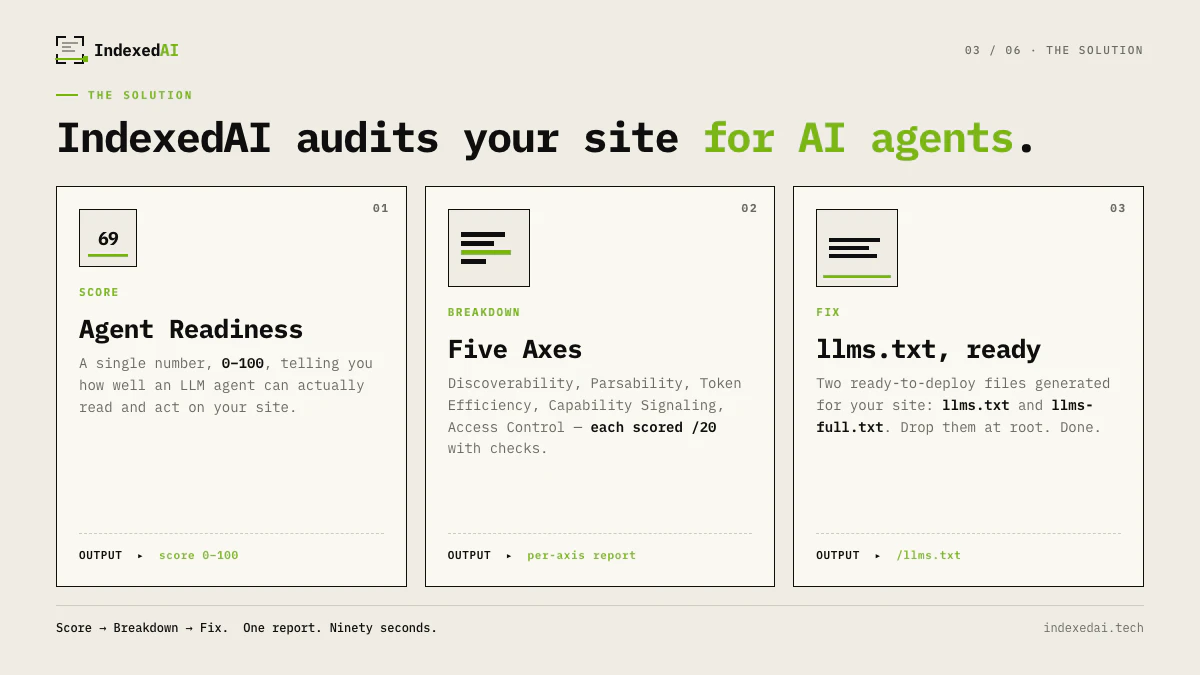The height and width of the screenshot is (675, 1200).
Task: Click the indexedai.tech footer link
Action: [x=1093, y=628]
